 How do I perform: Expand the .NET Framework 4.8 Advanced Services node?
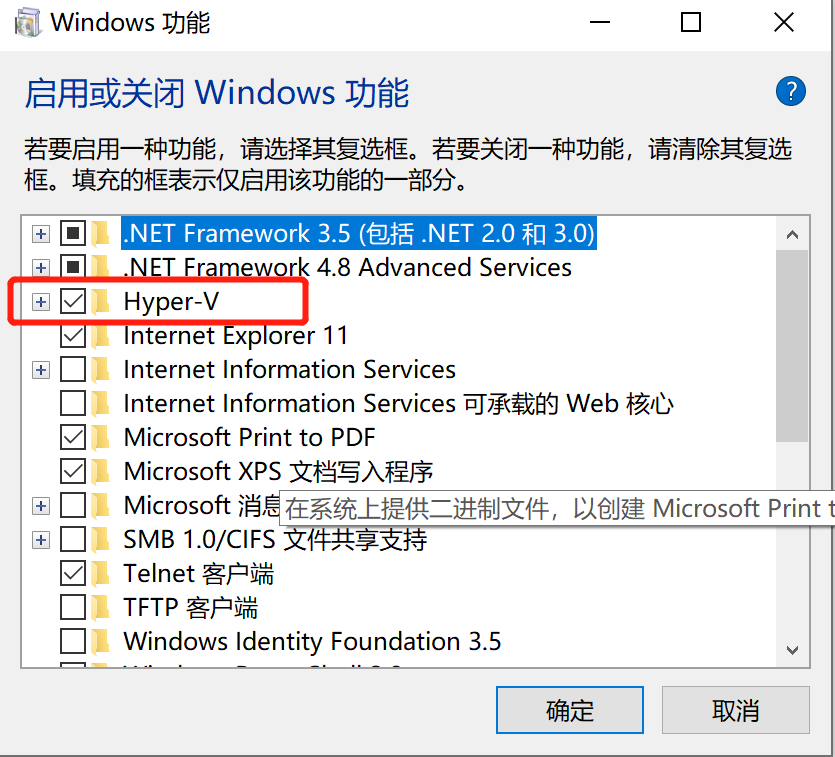click(x=40, y=267)
